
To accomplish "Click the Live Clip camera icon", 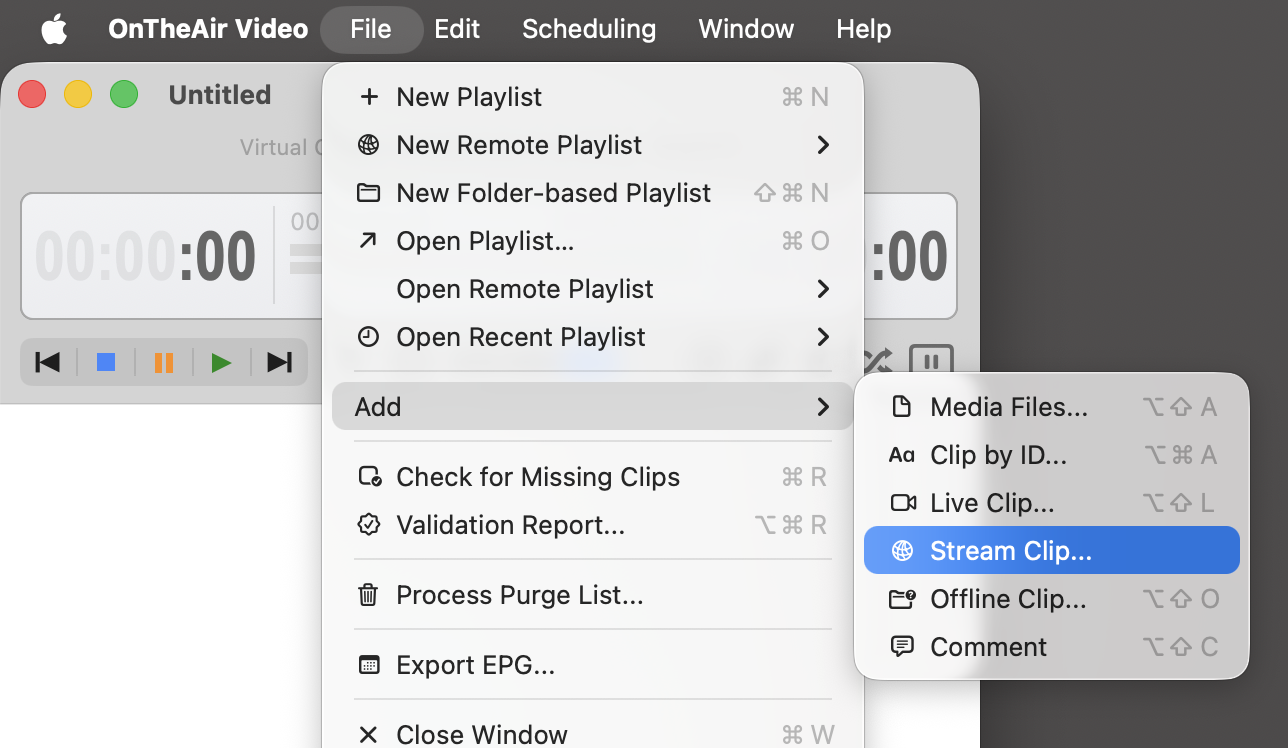I will tap(903, 503).
